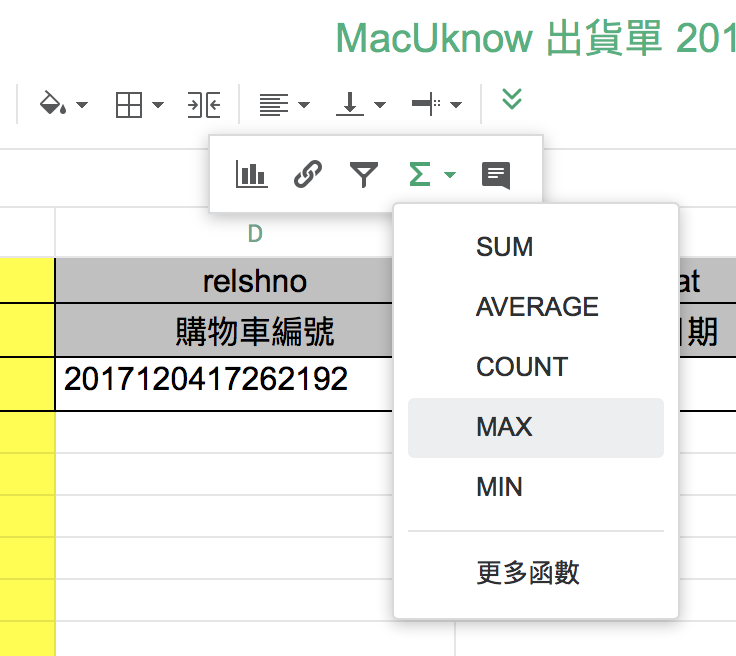
Task: Click the merge cells icon
Action: pyautogui.click(x=204, y=104)
